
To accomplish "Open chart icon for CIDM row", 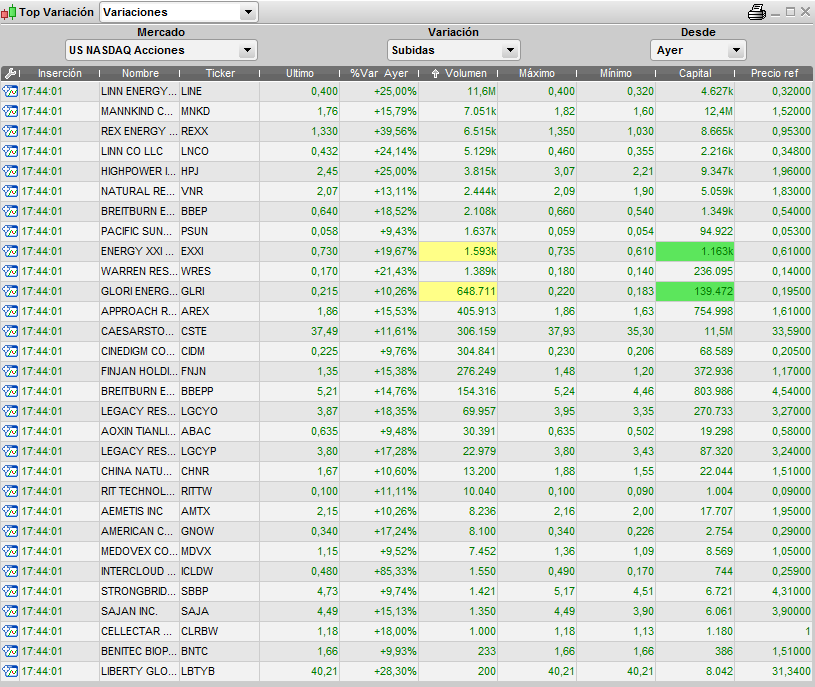I will pos(10,351).
